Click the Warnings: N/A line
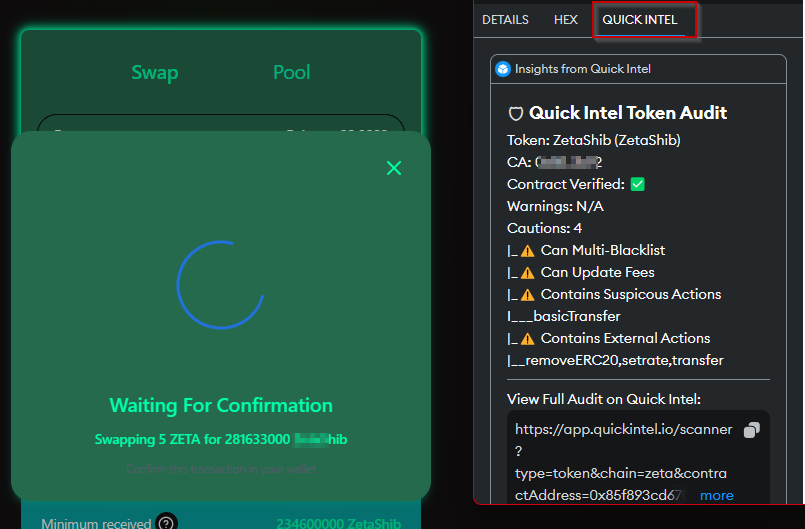The height and width of the screenshot is (529, 805). click(x=555, y=206)
